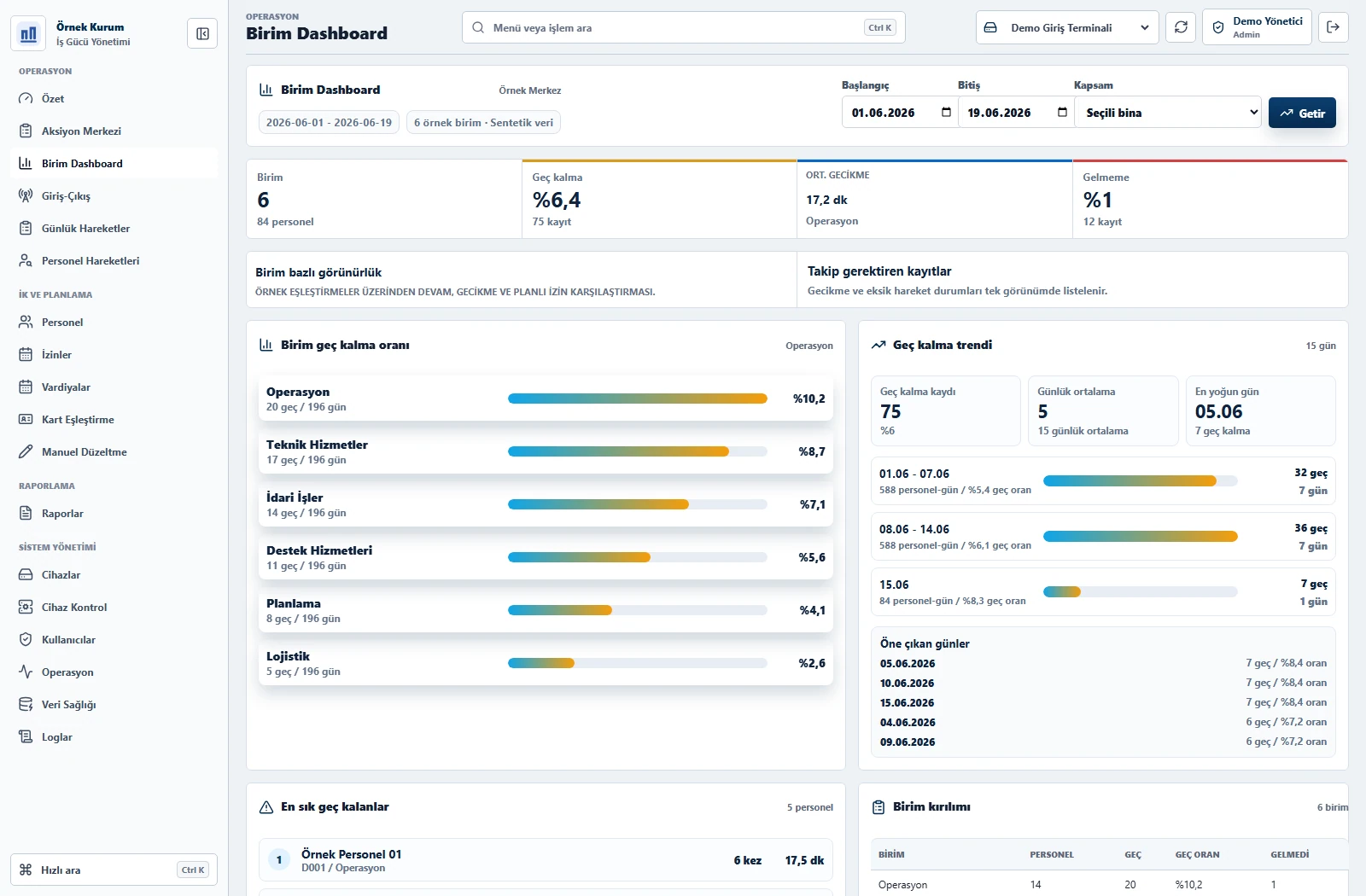This screenshot has height=896, width=1366.
Task: Click Operasyon late-rate progress bar
Action: coord(638,399)
